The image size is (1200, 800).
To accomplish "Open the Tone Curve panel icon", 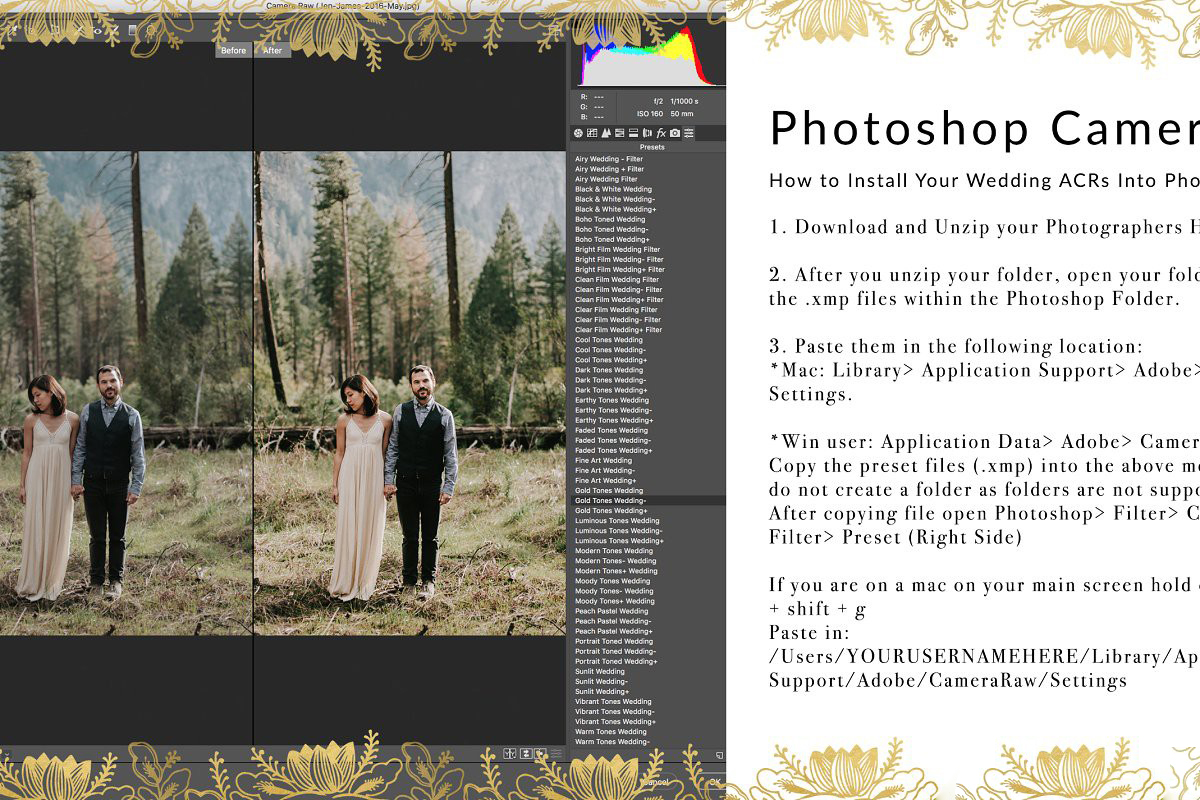I will pyautogui.click(x=592, y=133).
